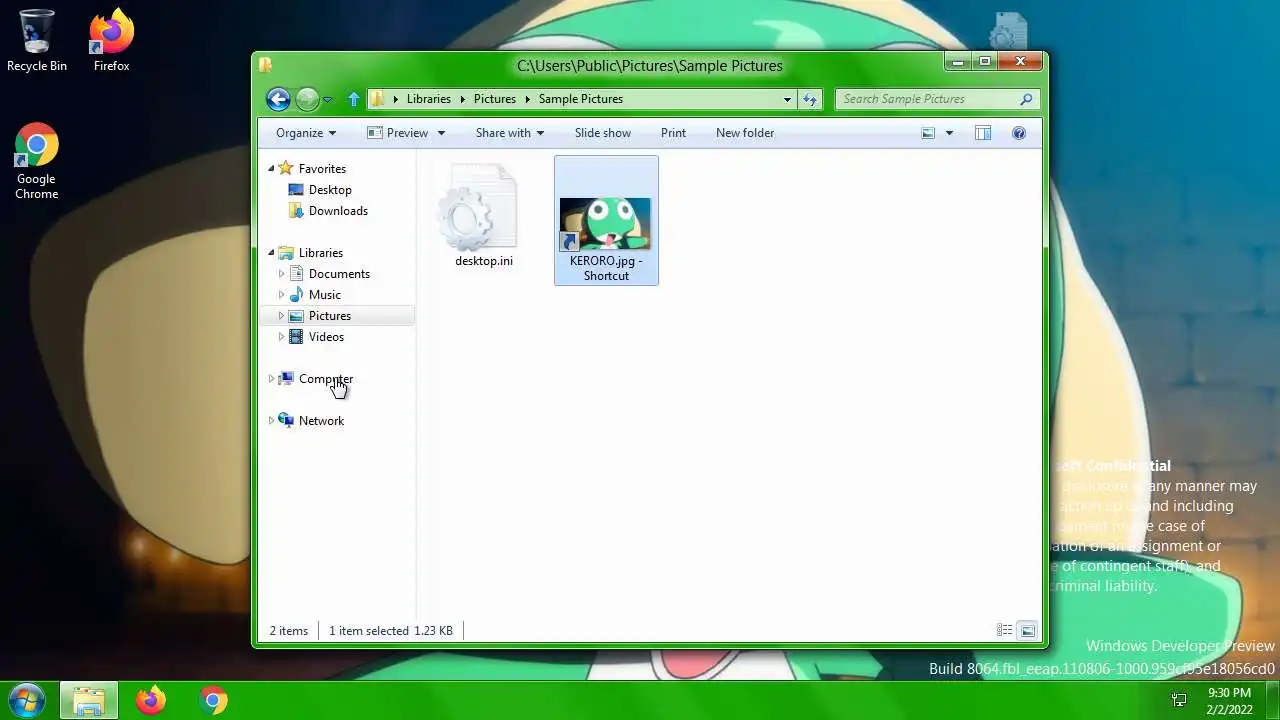Click the green Up folder arrow
The width and height of the screenshot is (1280, 720).
tap(353, 99)
